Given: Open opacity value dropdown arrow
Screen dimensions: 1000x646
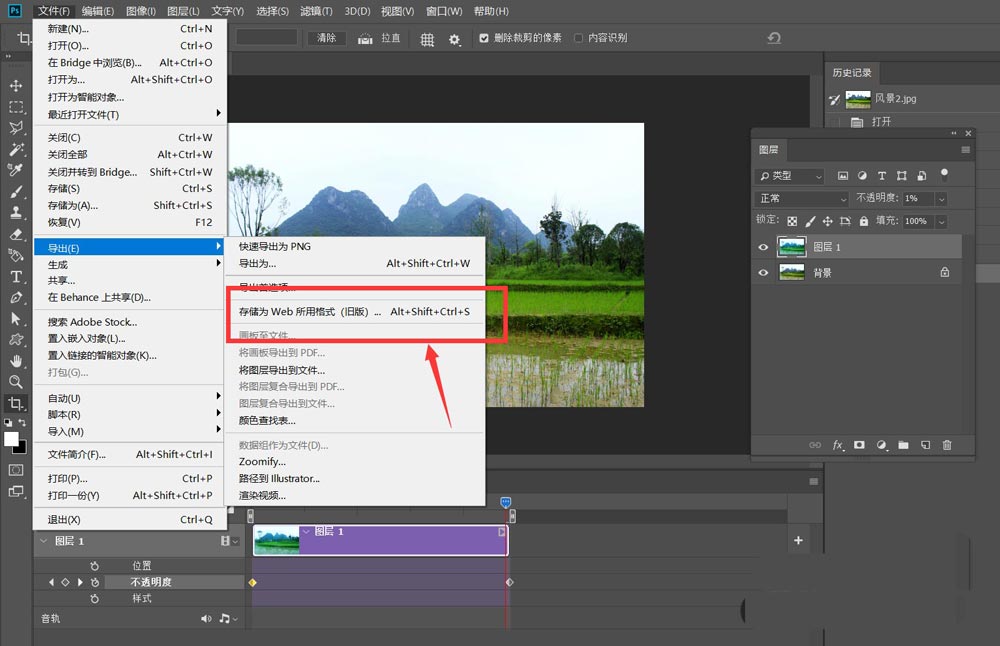Looking at the screenshot, I should point(941,199).
